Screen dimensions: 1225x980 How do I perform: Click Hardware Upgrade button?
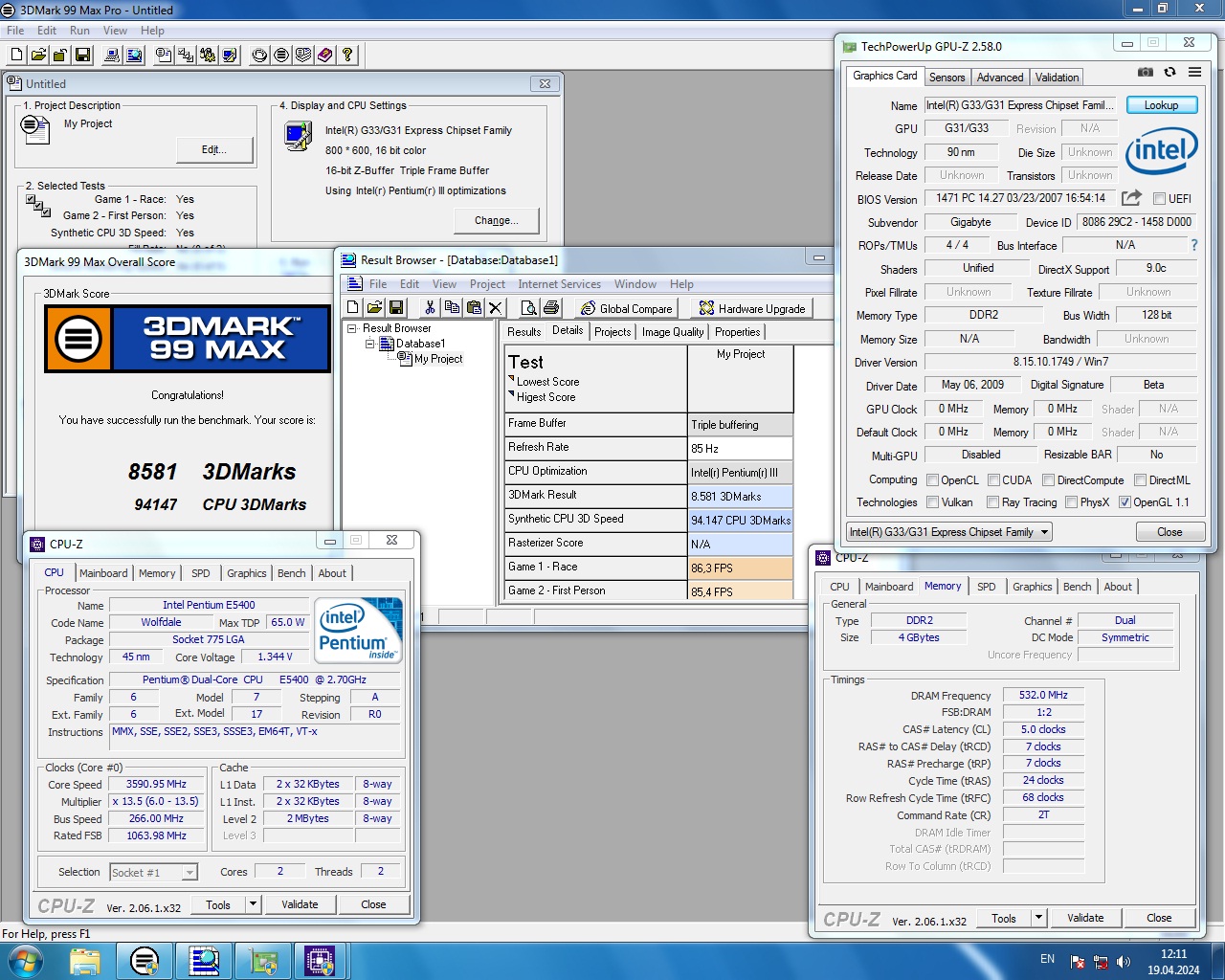coord(752,308)
